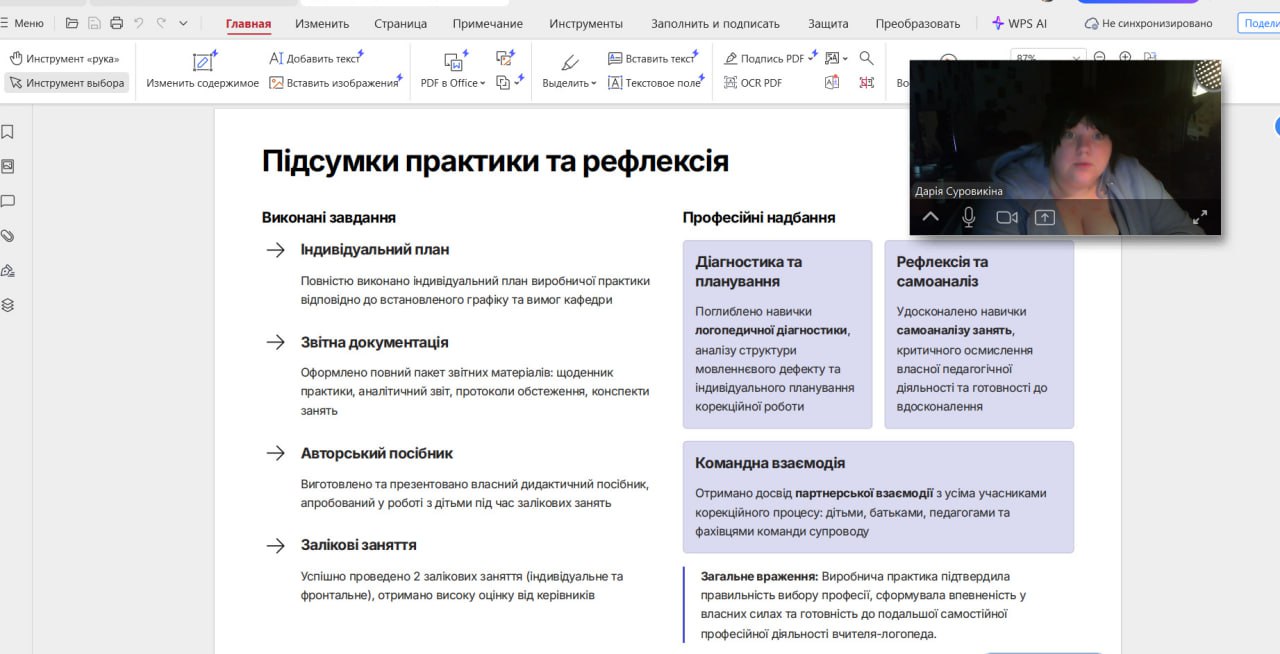Open the Выделить highlight dropdown
This screenshot has width=1280, height=654.
(x=569, y=83)
